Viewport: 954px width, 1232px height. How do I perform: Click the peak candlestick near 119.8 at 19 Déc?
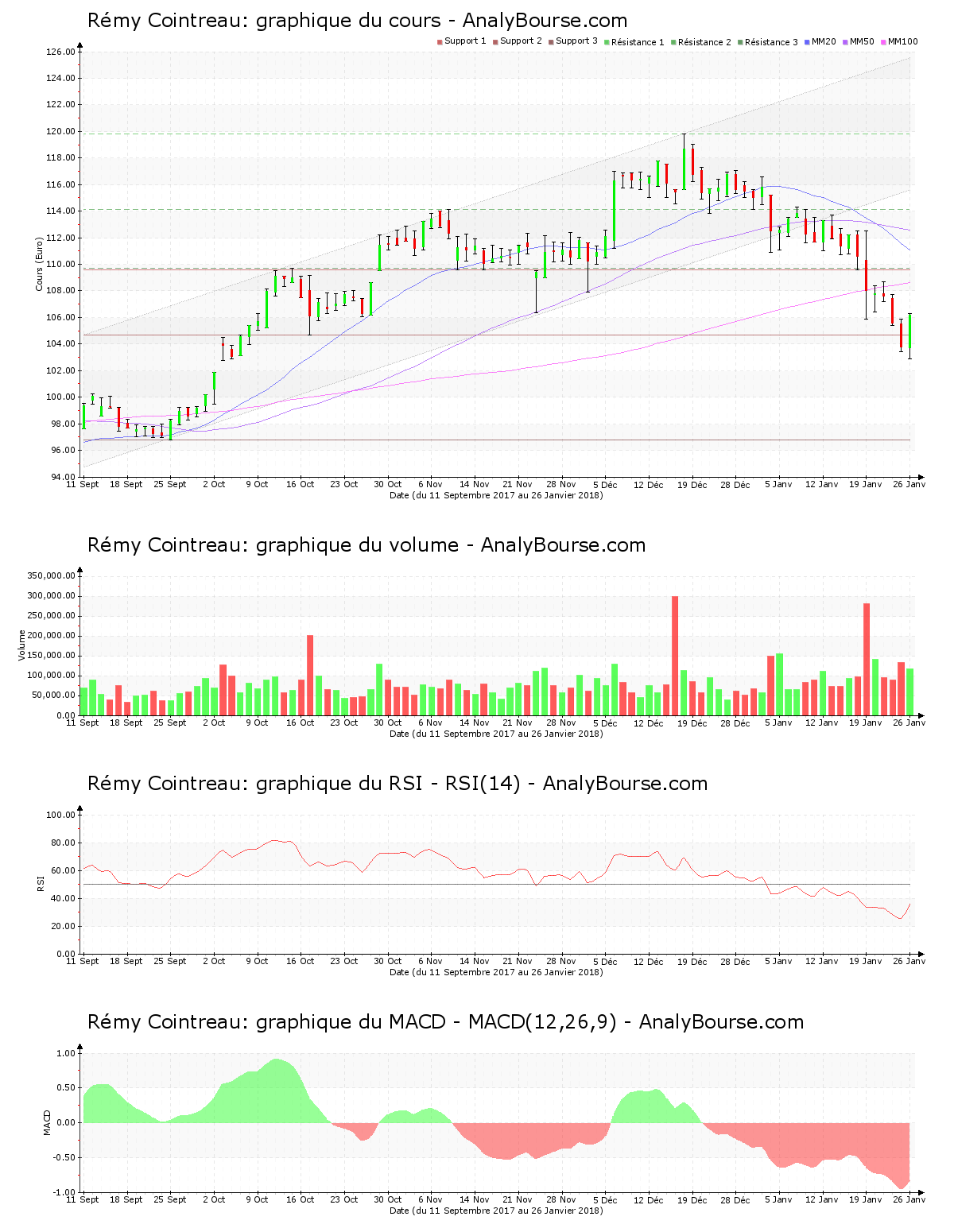tap(684, 161)
